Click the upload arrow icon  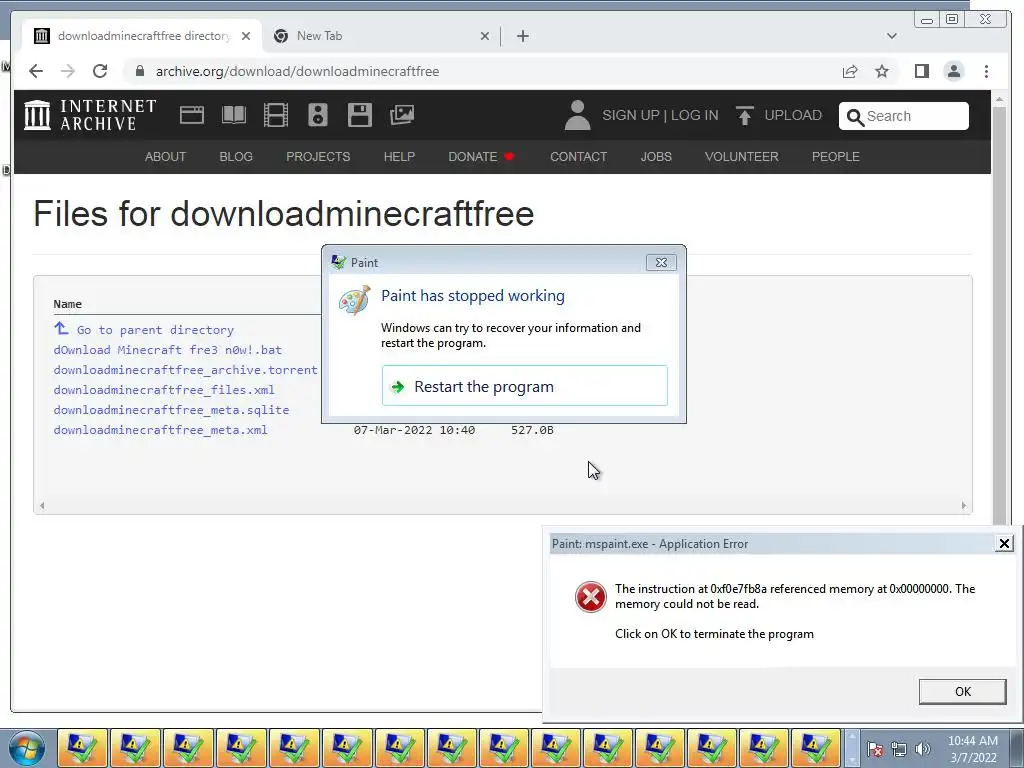pyautogui.click(x=744, y=115)
